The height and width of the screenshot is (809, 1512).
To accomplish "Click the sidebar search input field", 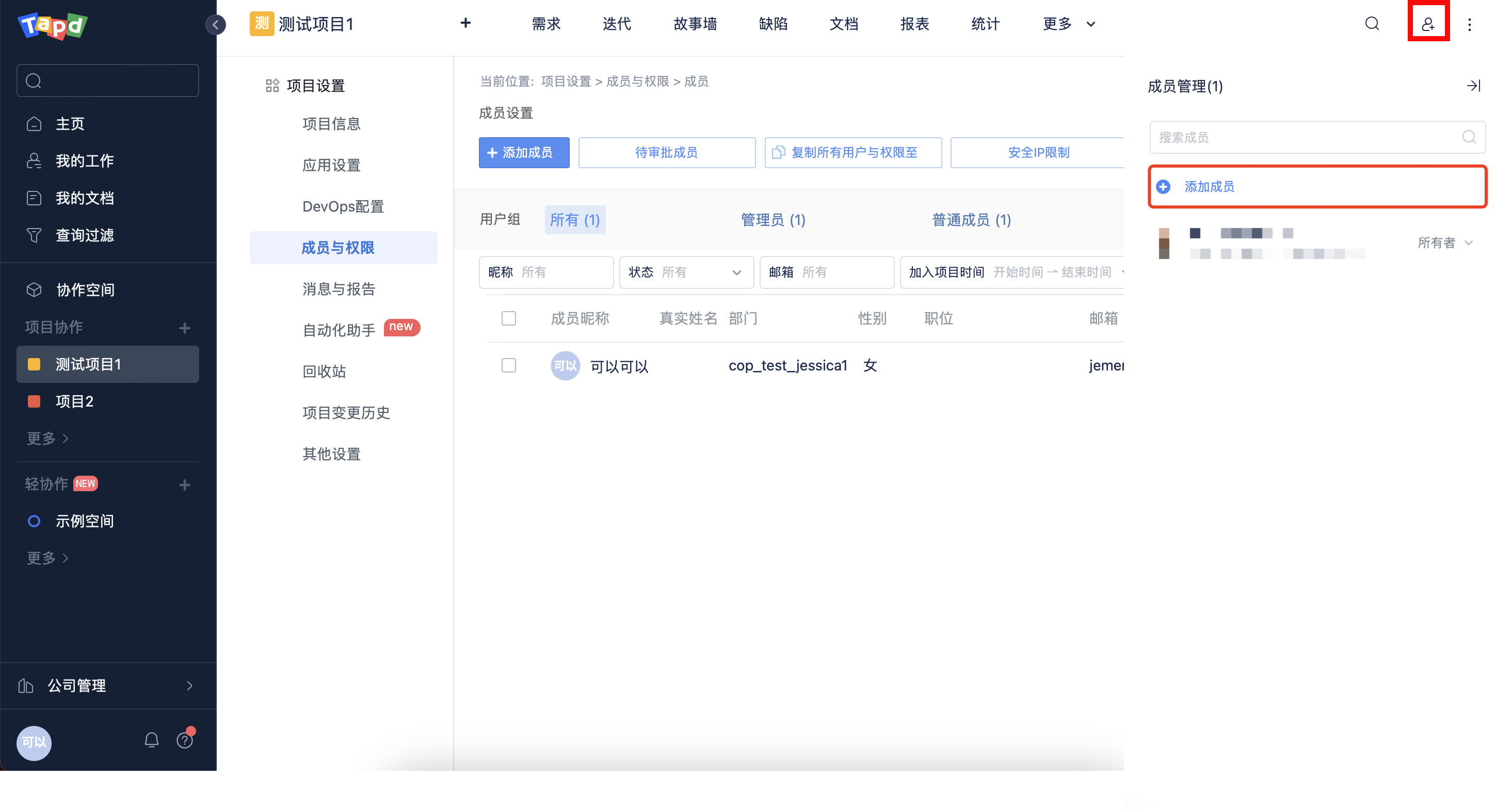I will point(108,80).
